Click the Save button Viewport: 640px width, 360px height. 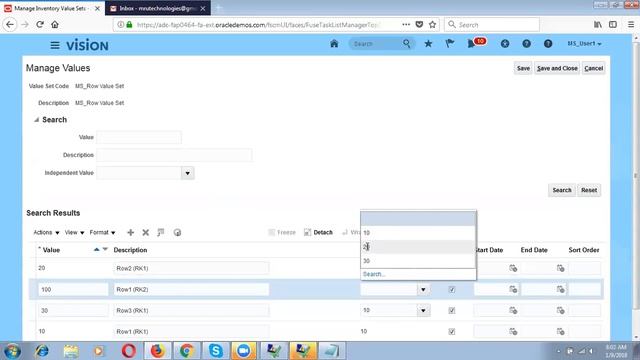click(x=523, y=68)
